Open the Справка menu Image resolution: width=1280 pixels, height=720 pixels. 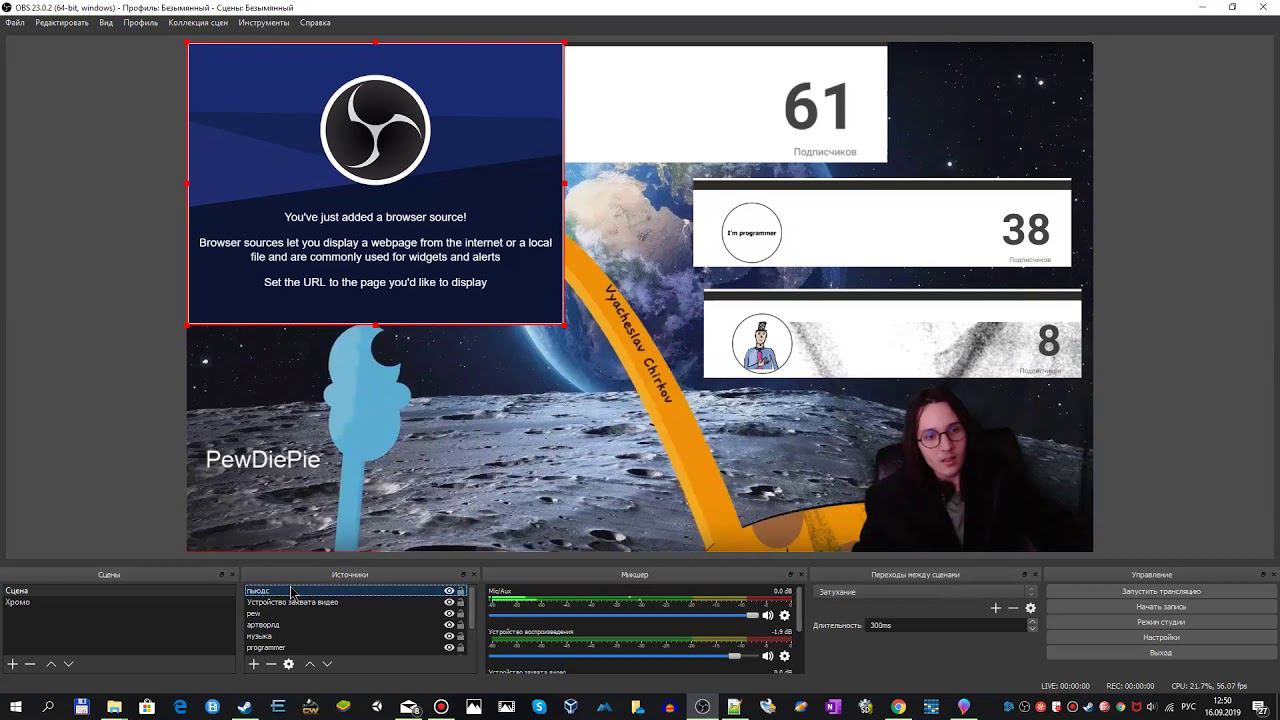(x=315, y=23)
